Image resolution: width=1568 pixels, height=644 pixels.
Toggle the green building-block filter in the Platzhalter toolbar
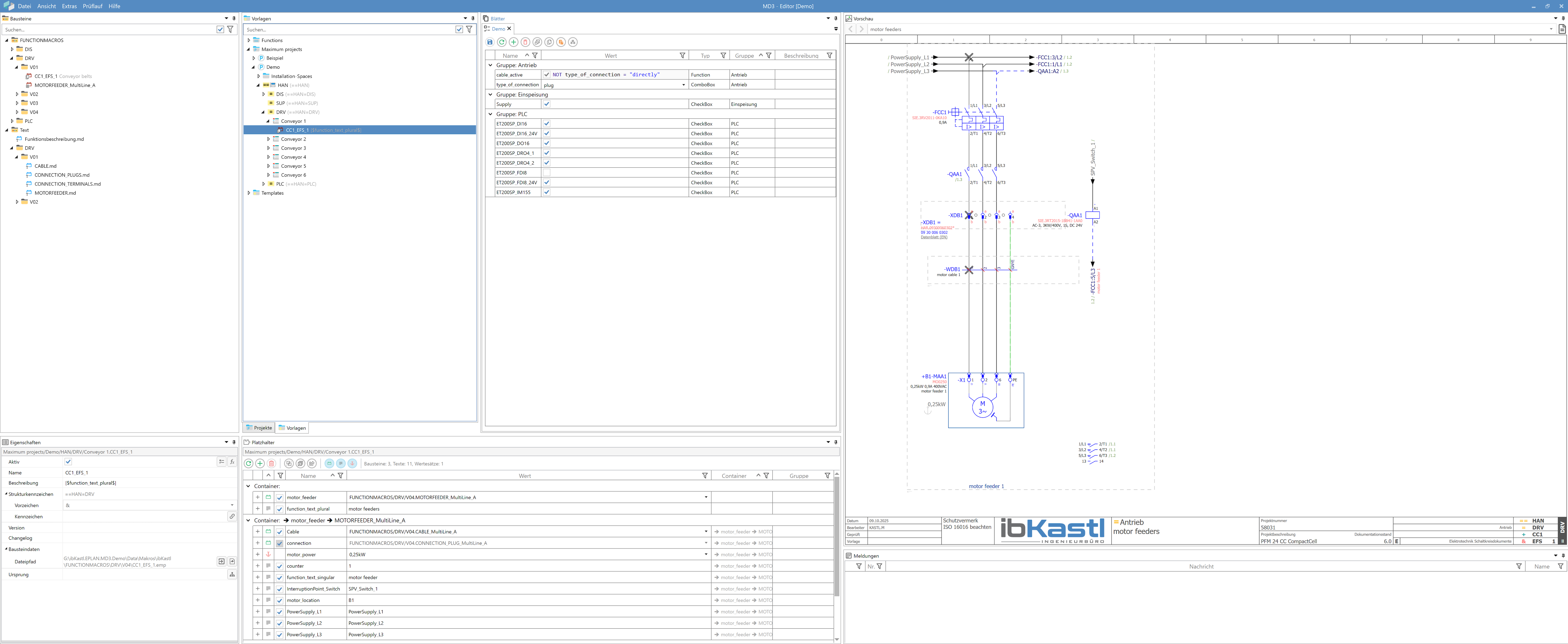click(x=329, y=463)
